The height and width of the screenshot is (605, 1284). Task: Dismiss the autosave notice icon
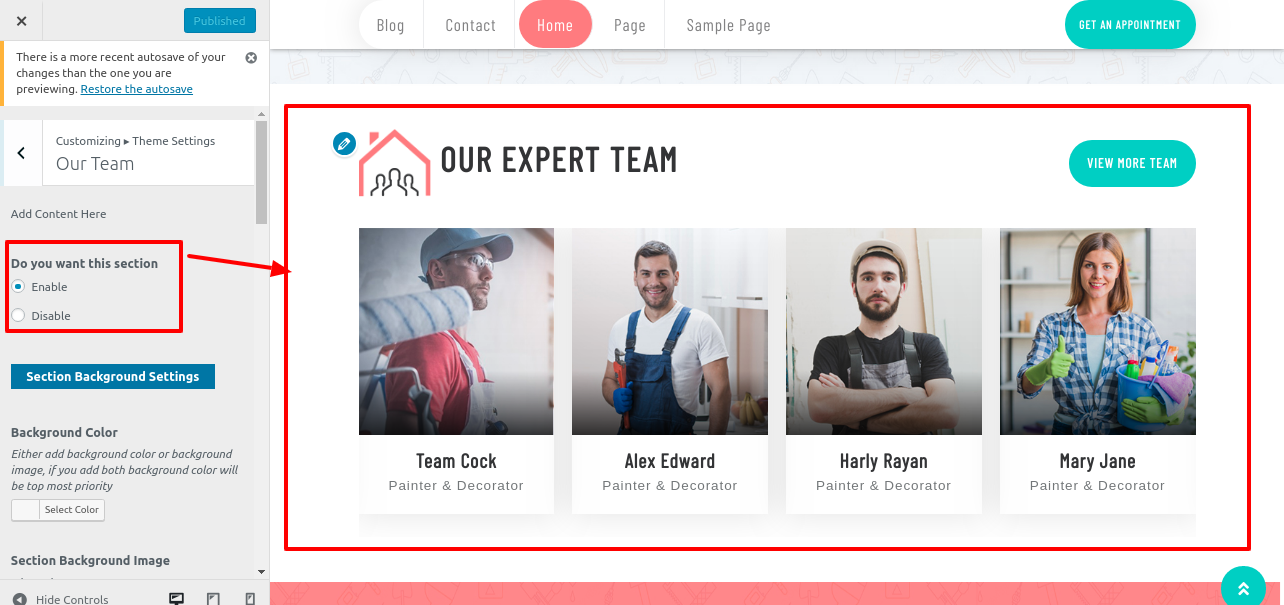(251, 58)
